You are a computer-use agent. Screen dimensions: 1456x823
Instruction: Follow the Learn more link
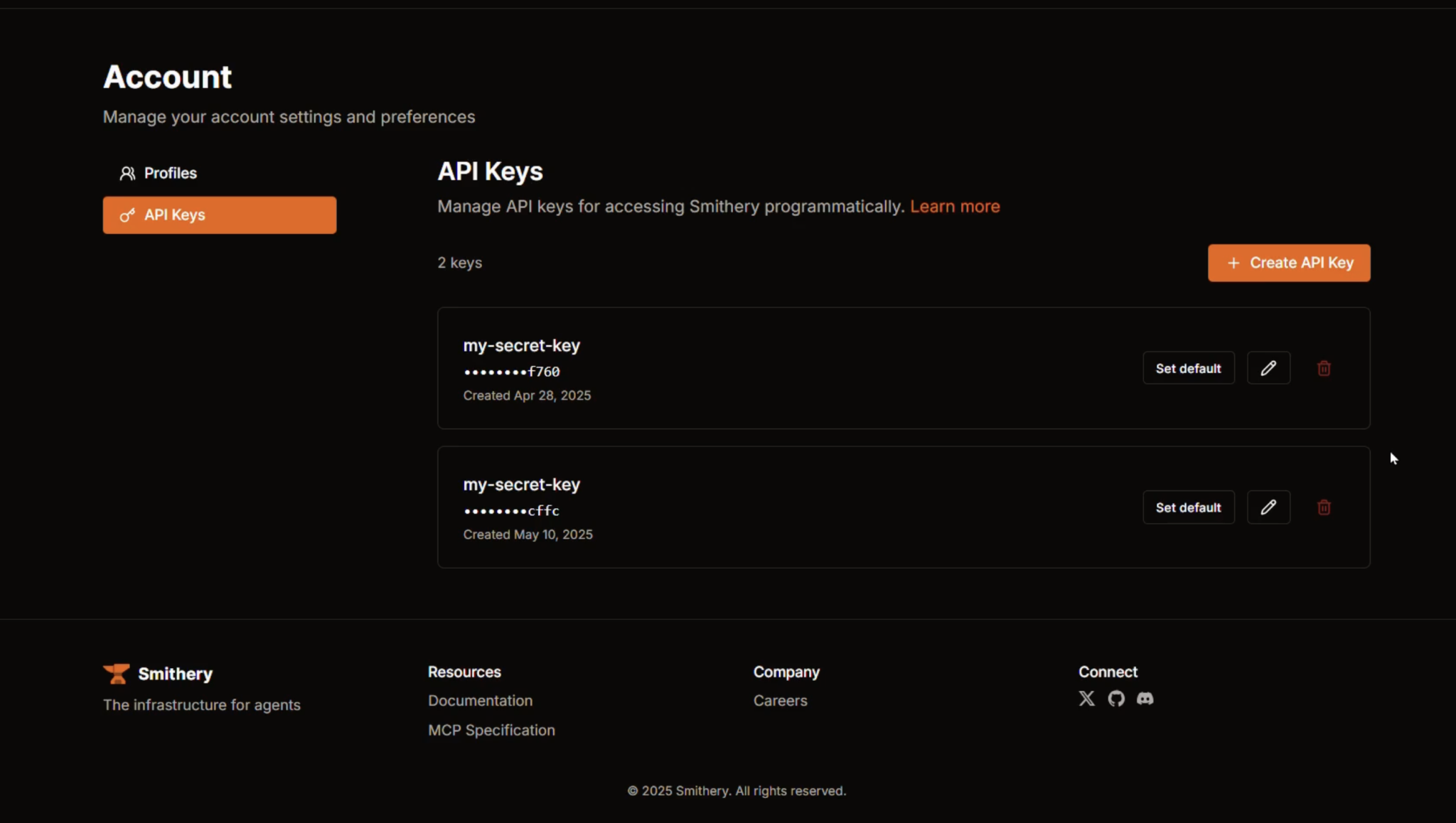pos(955,207)
